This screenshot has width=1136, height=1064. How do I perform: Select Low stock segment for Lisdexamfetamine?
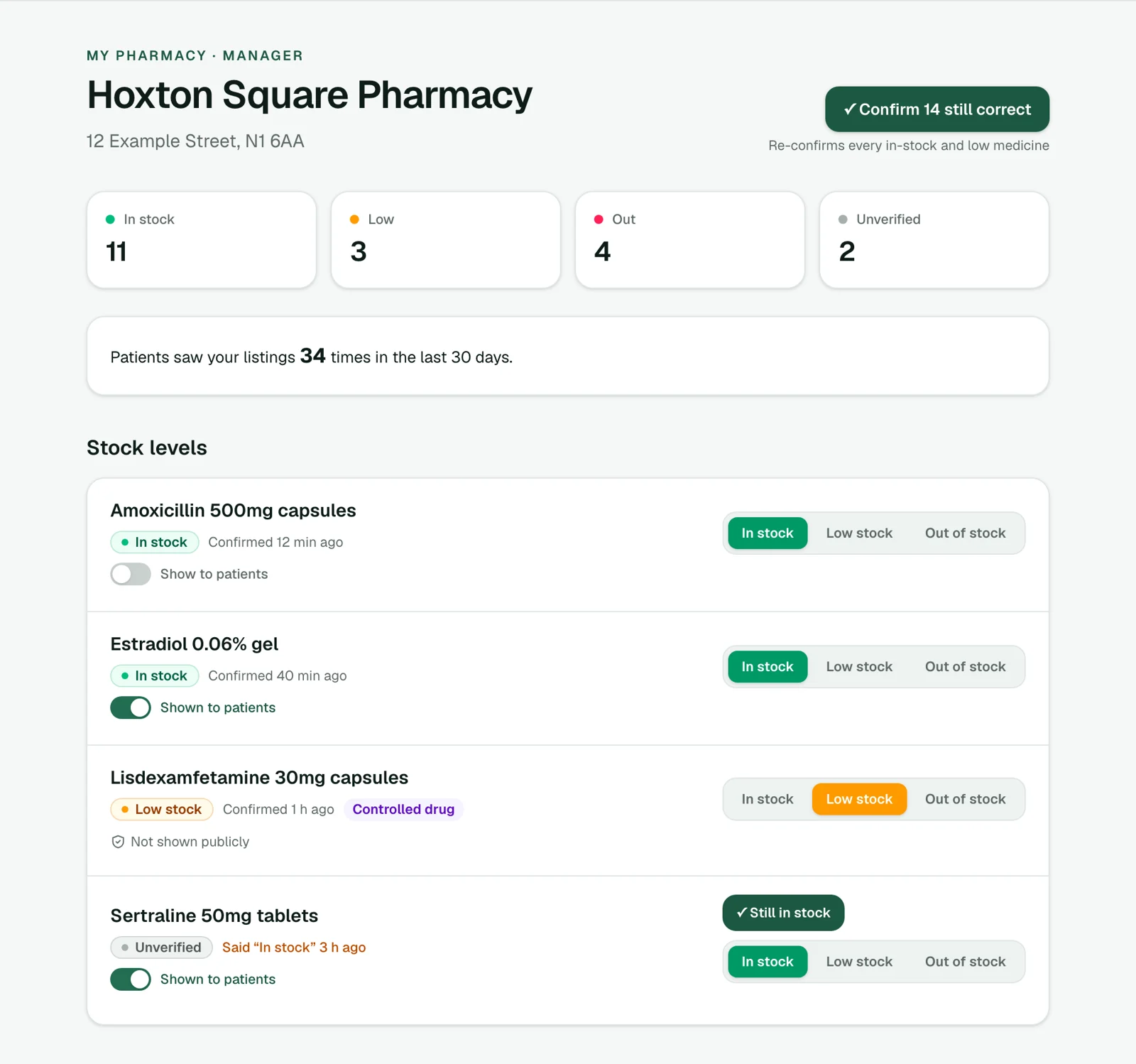click(859, 799)
